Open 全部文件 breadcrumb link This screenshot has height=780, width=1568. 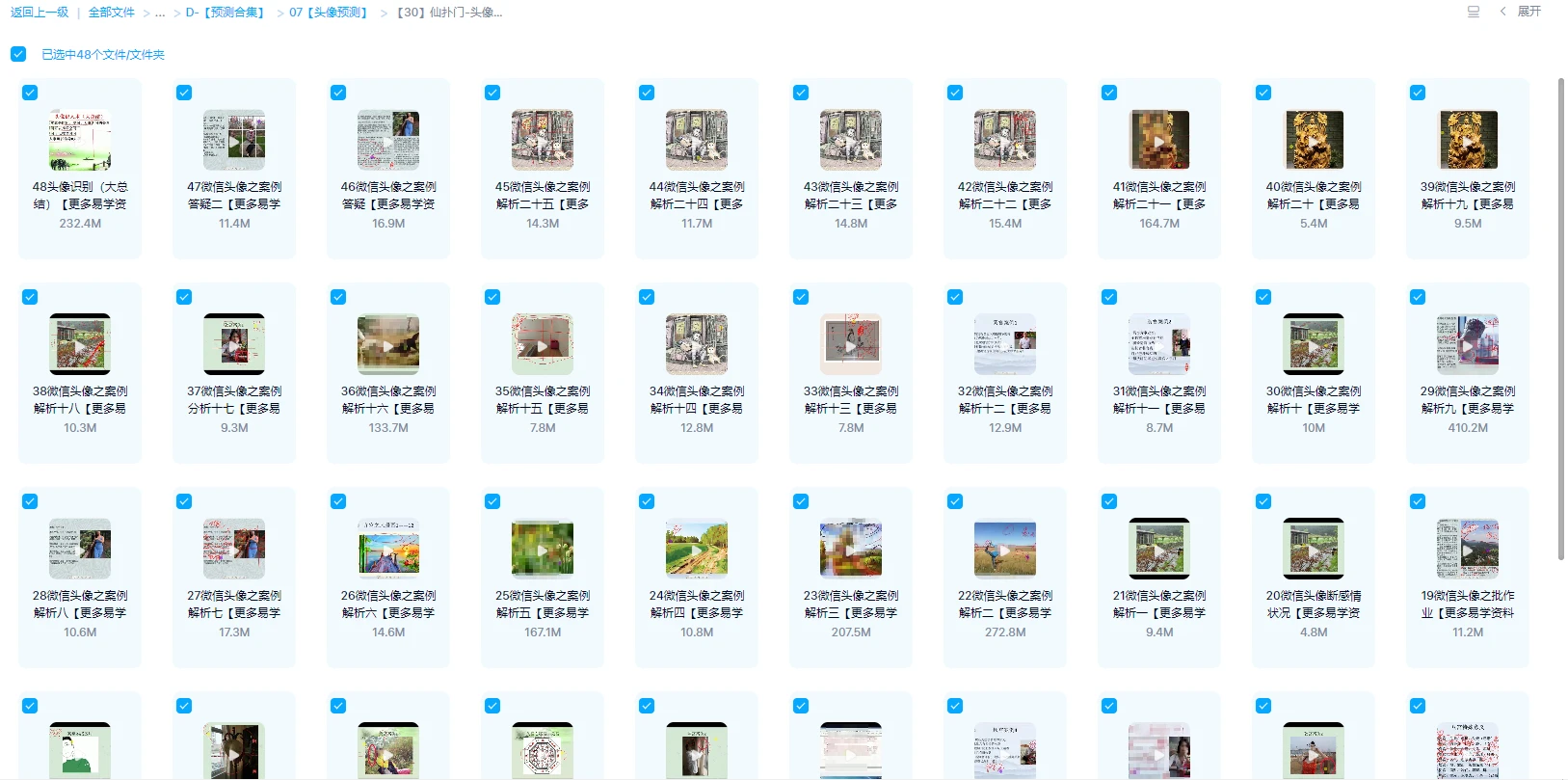coord(112,13)
